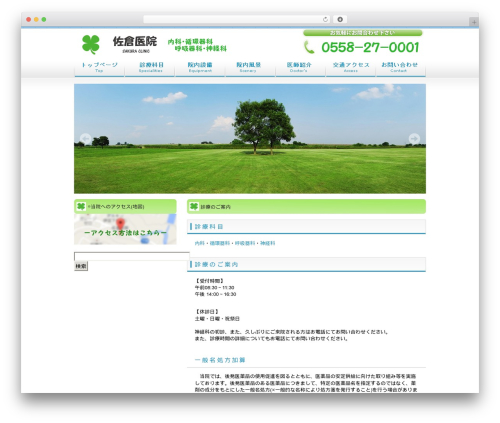Click phone number 0558-27-0001
Viewport: 500px width, 423px height.
click(x=370, y=47)
